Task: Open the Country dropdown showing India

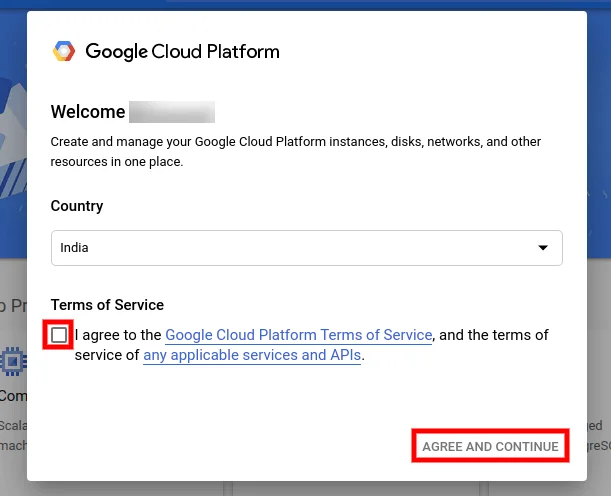Action: (306, 247)
